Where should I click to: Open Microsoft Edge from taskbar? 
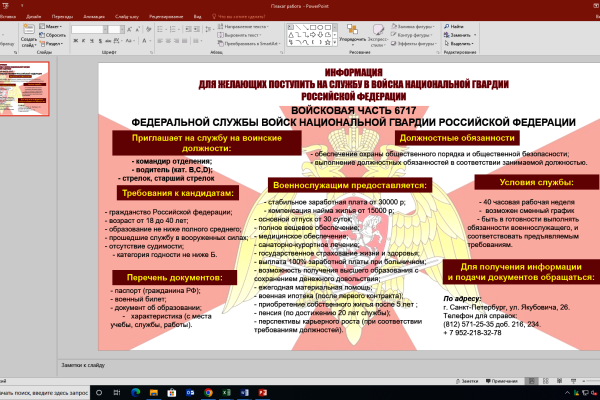pos(135,392)
